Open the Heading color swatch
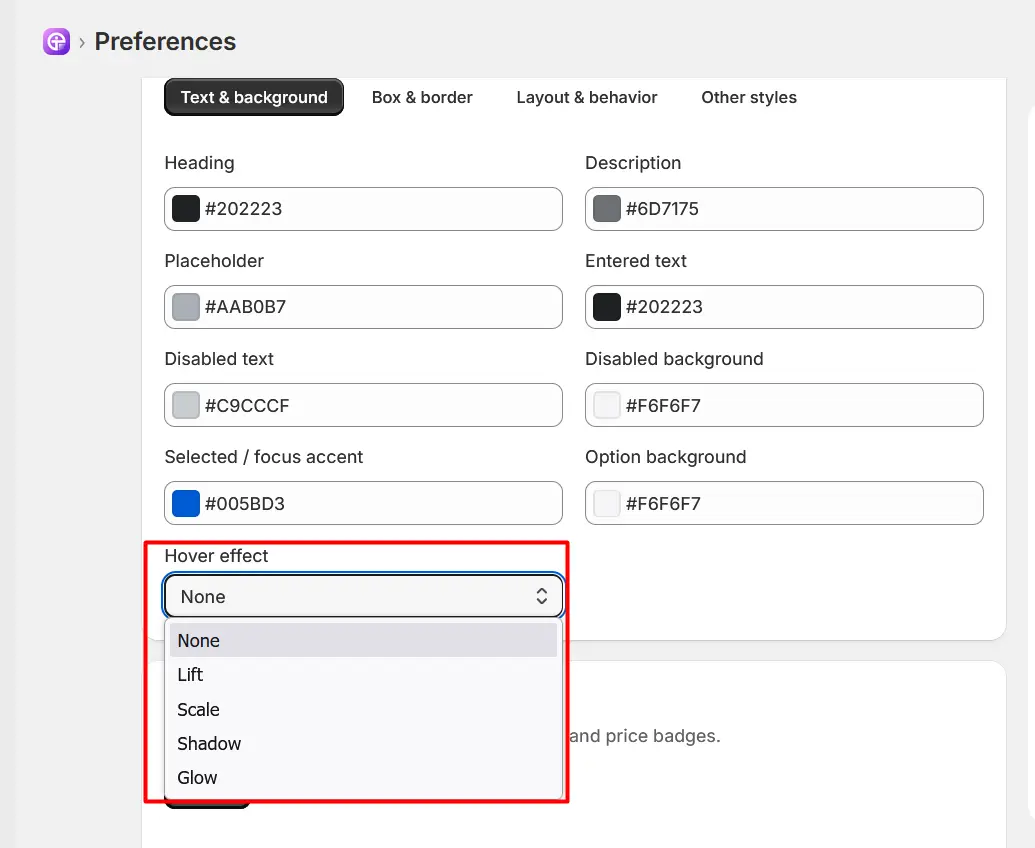This screenshot has width=1035, height=848. tap(185, 209)
